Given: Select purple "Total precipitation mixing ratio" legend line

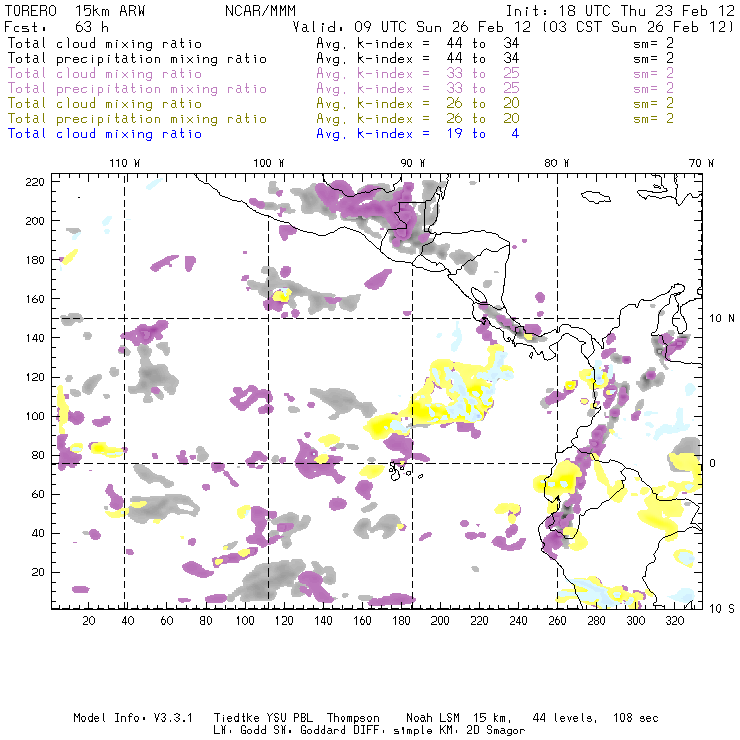Looking at the screenshot, I should (137, 89).
